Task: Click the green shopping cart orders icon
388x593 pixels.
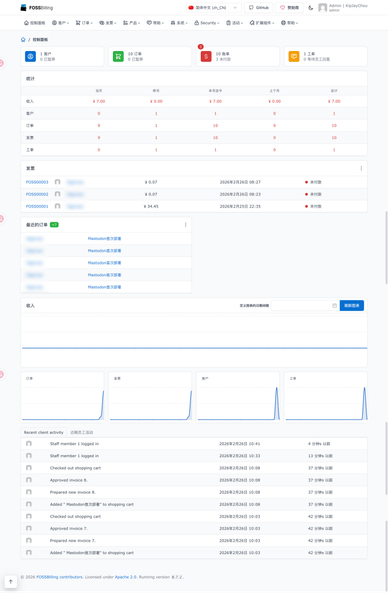Action: pyautogui.click(x=118, y=56)
